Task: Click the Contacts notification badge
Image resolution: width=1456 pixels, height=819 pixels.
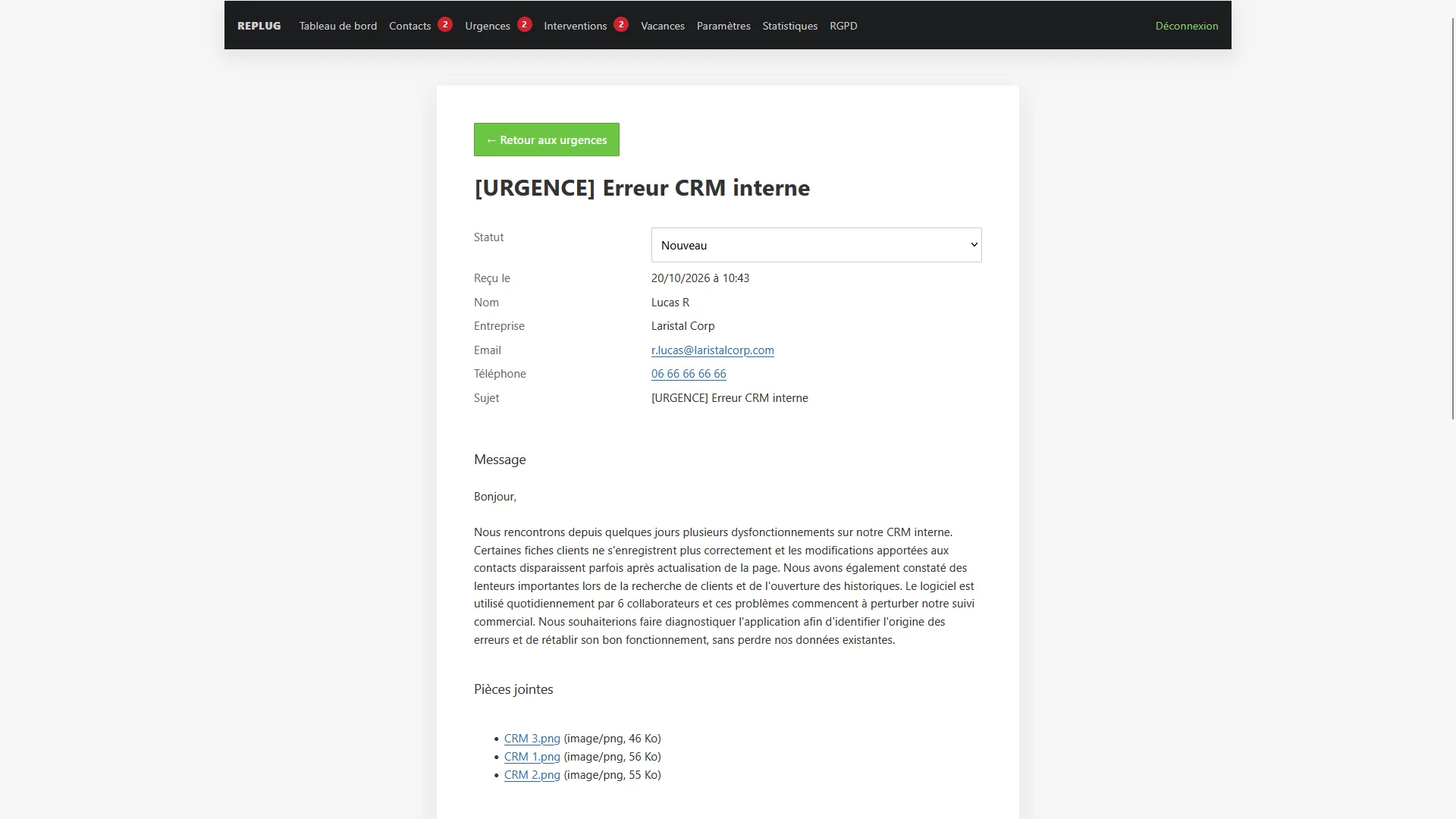Action: (x=445, y=24)
